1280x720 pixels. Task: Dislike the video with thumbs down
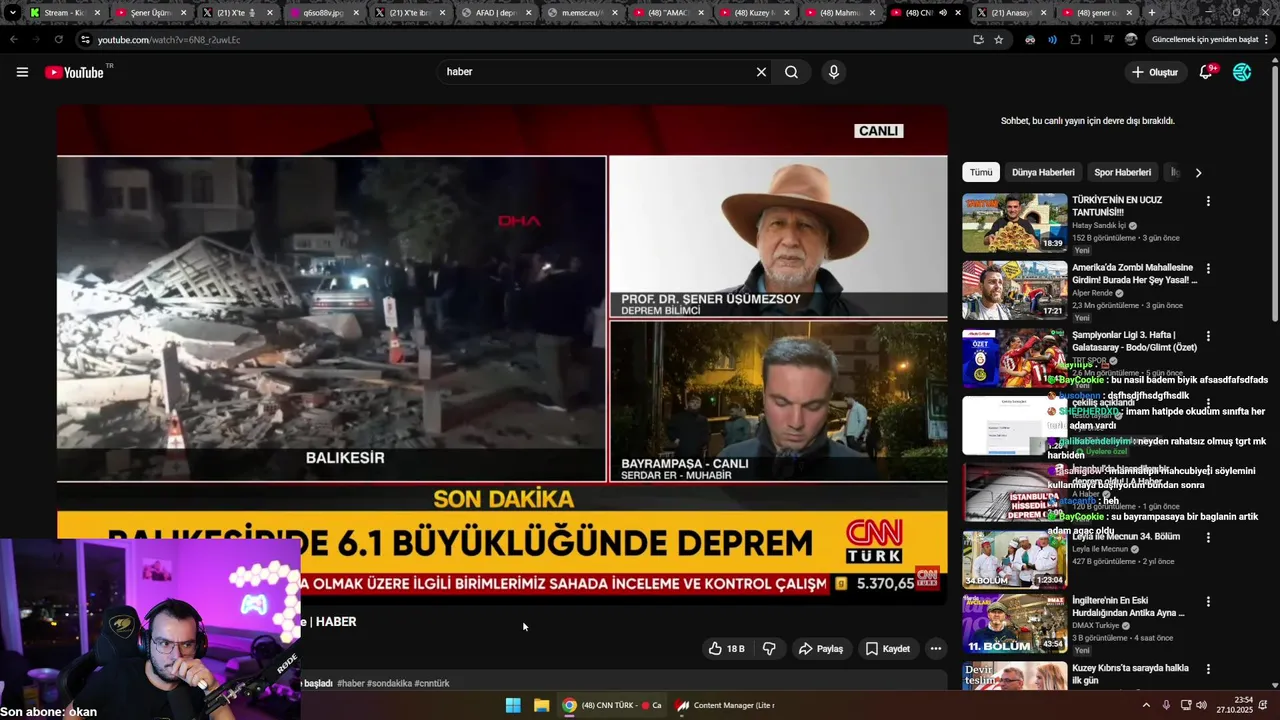pyautogui.click(x=769, y=649)
